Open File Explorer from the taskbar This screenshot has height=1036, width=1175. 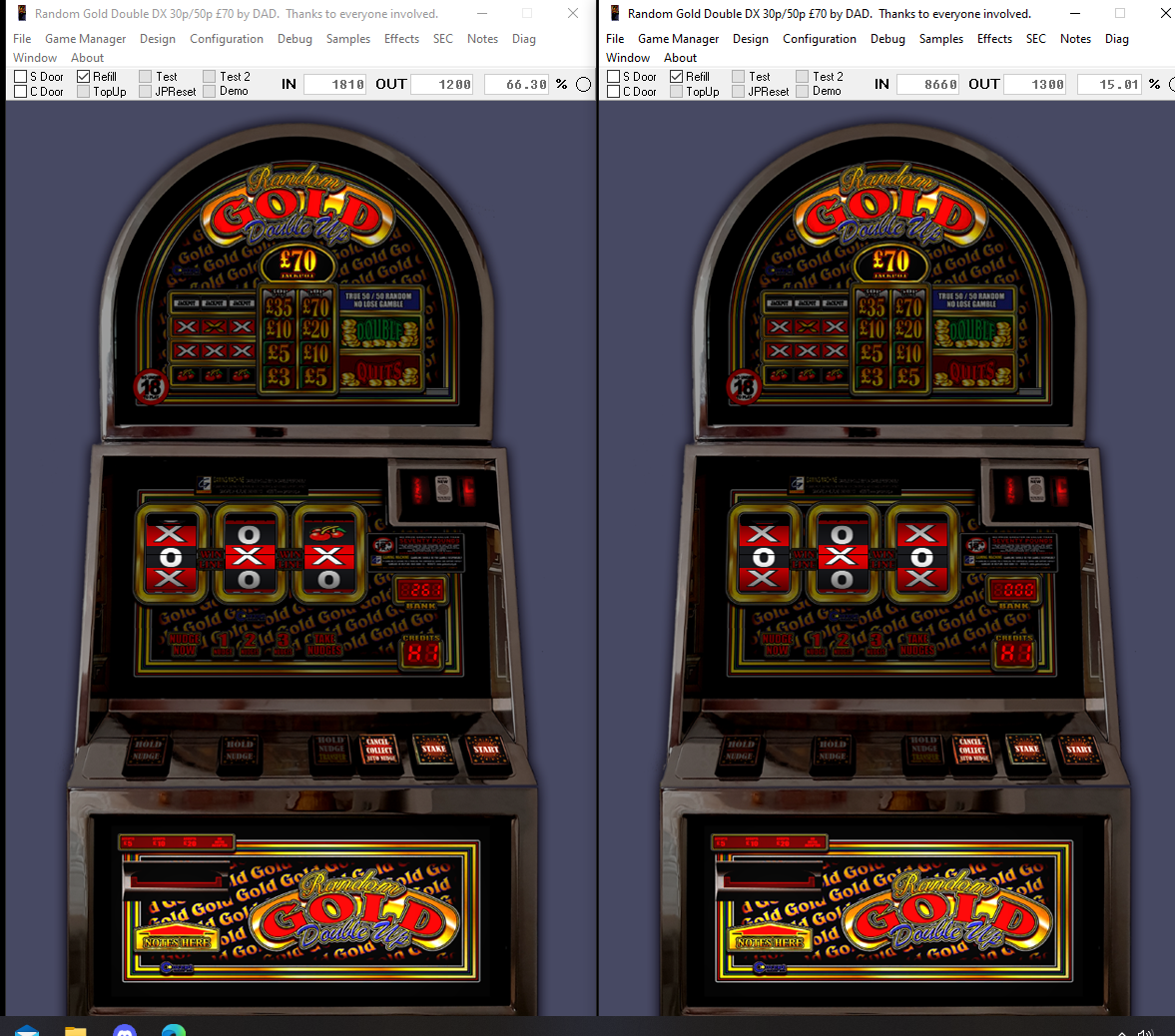(x=76, y=1030)
